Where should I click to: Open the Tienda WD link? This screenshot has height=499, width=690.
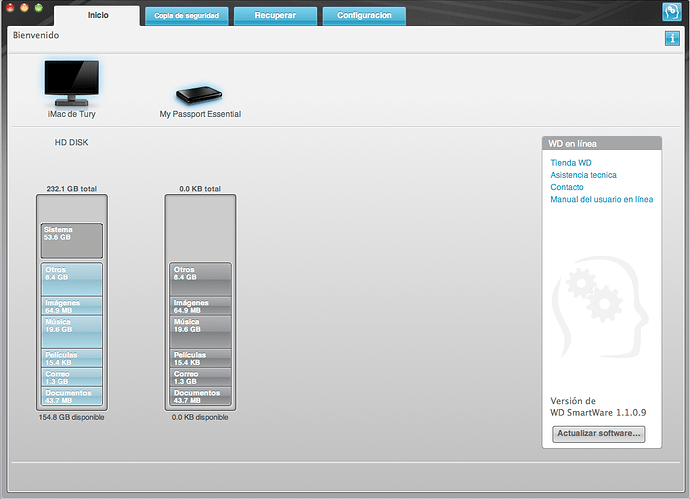[571, 163]
